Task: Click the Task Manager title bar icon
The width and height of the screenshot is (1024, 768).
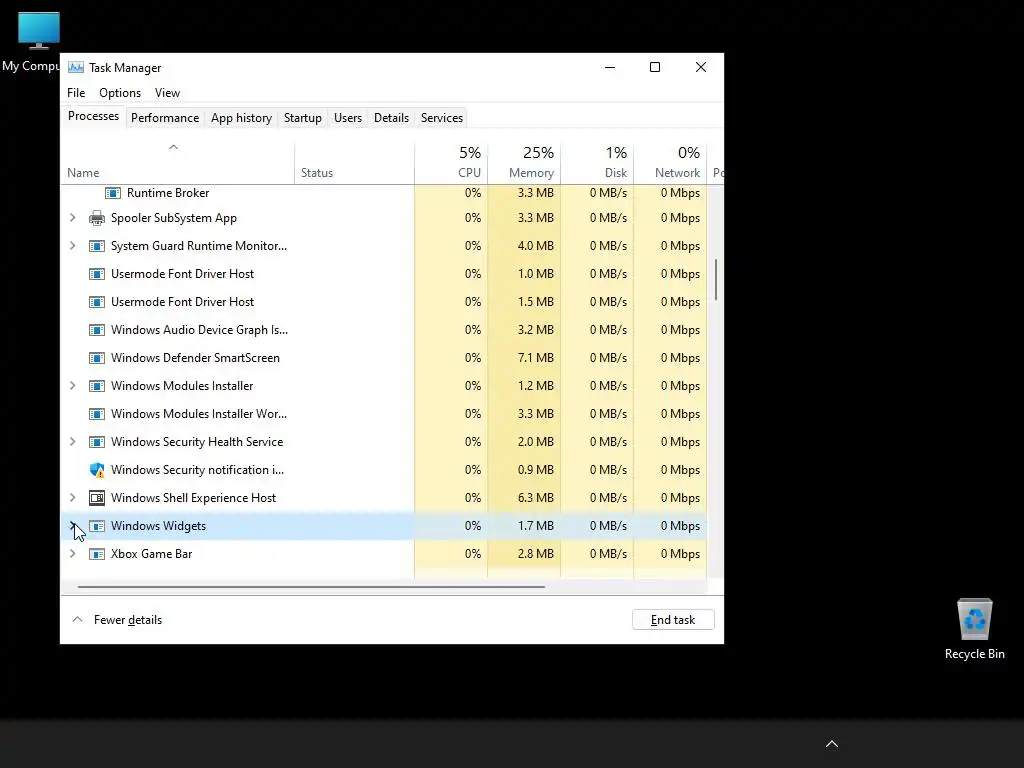Action: click(x=76, y=67)
